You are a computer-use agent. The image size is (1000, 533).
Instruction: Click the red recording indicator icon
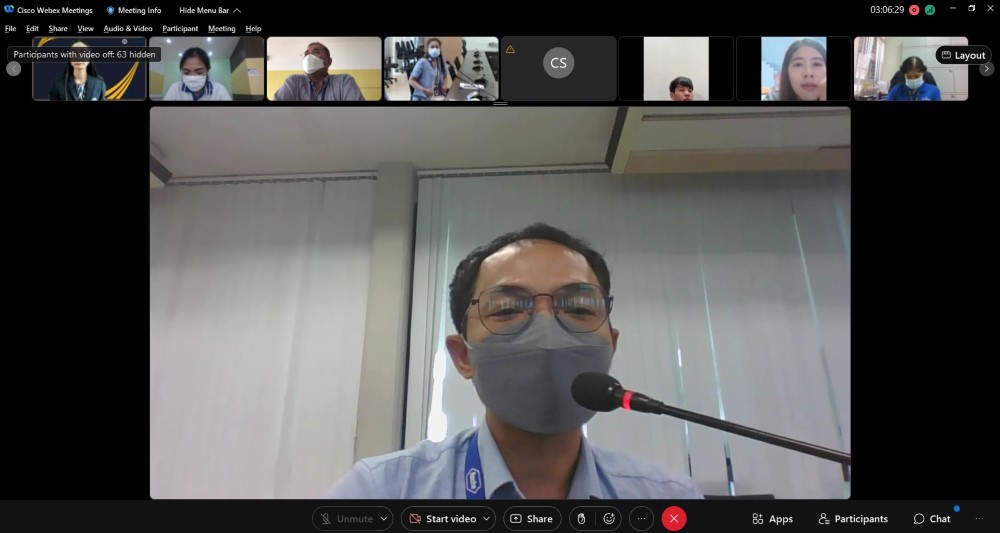pos(914,10)
